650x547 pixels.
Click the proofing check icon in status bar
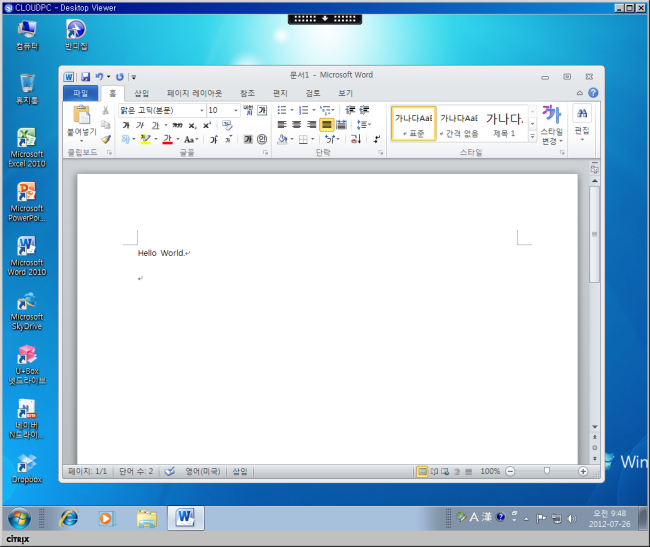point(170,471)
